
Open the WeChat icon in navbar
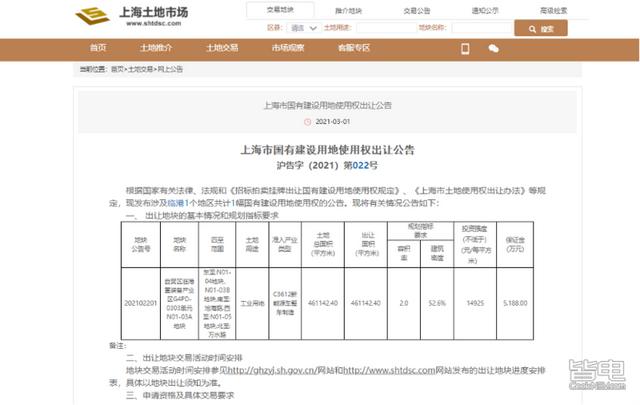pos(493,49)
